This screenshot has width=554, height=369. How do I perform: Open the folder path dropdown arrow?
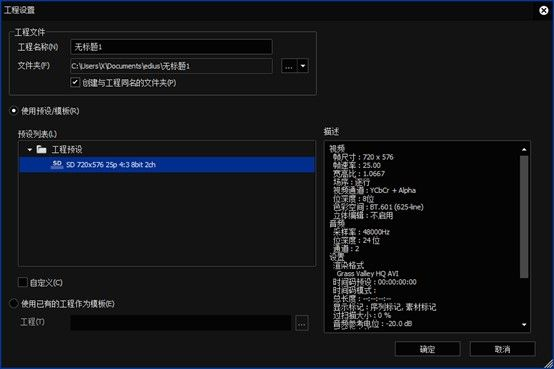pyautogui.click(x=303, y=66)
